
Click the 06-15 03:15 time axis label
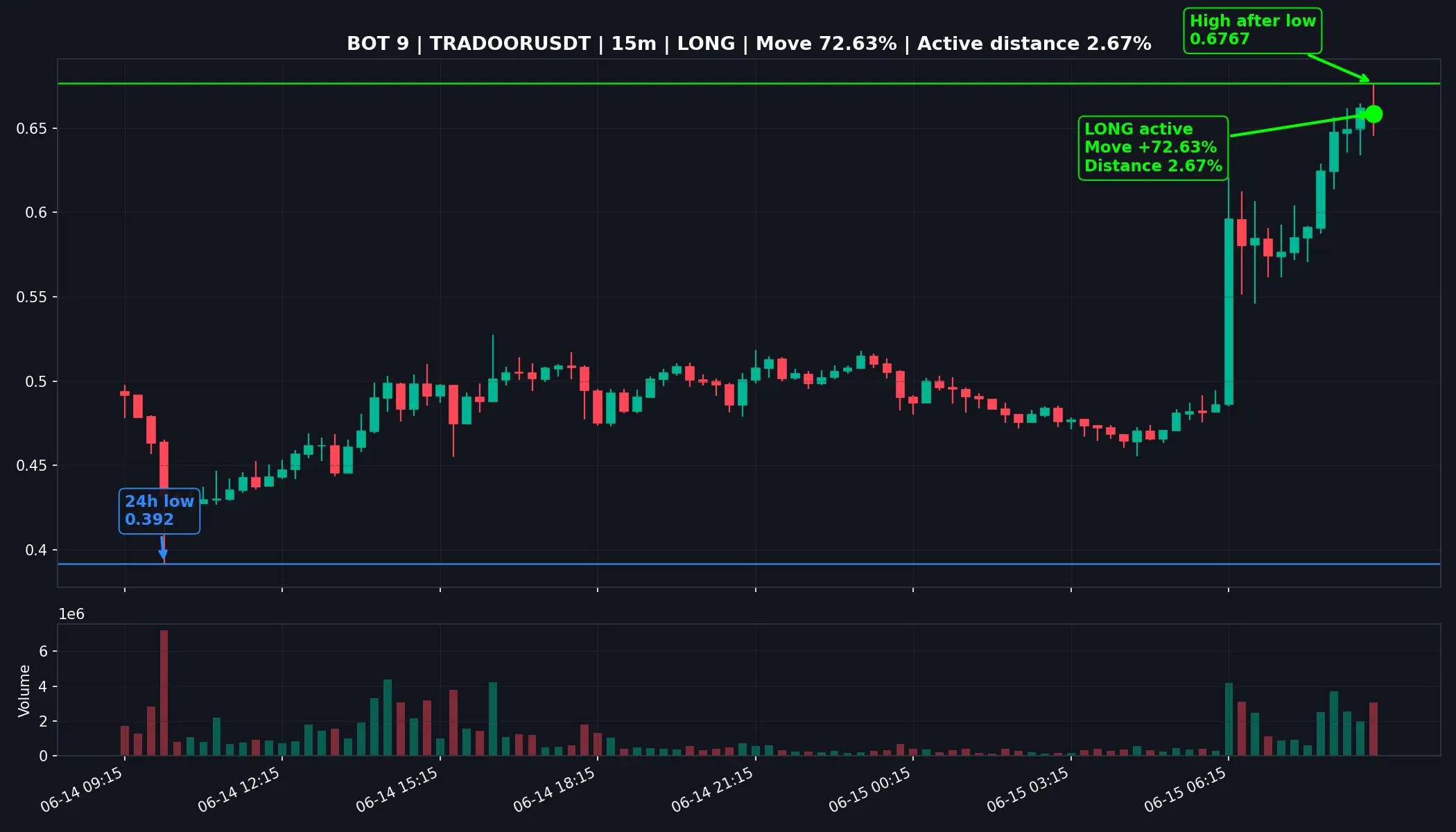tap(1028, 790)
